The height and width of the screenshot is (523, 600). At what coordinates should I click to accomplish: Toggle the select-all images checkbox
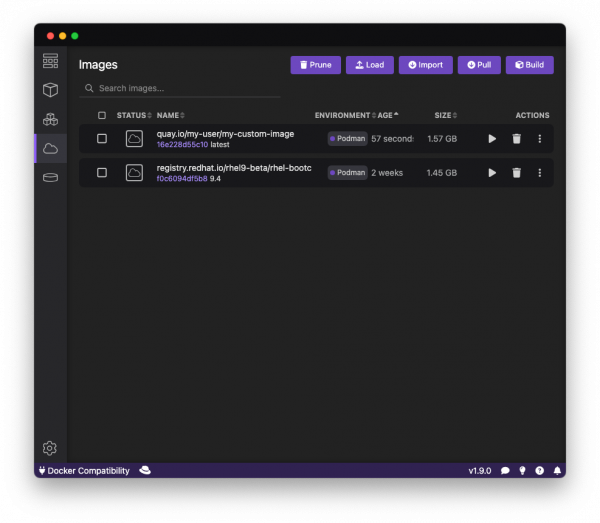click(102, 115)
